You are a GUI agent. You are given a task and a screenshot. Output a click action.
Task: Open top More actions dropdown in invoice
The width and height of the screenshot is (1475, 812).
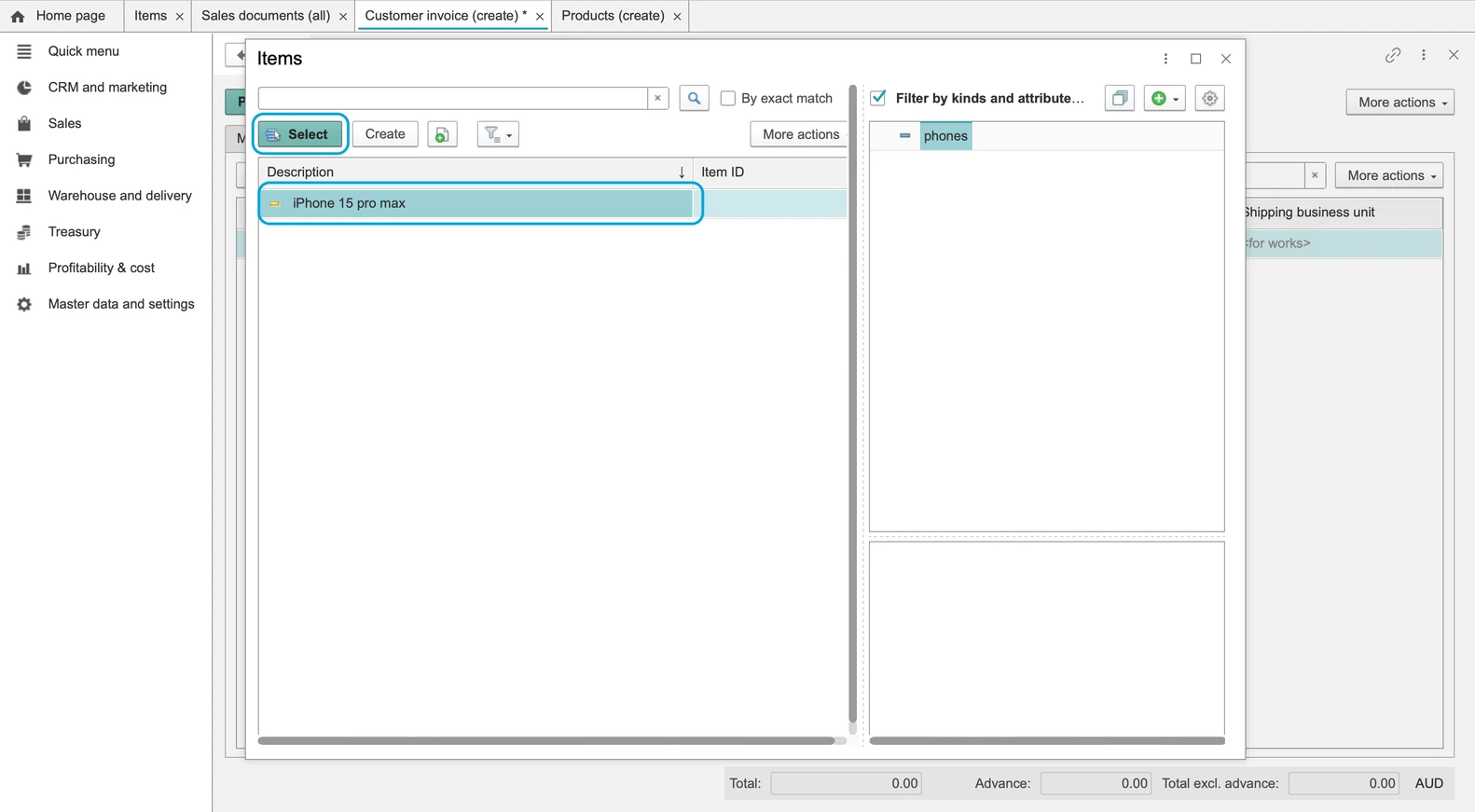[1400, 103]
